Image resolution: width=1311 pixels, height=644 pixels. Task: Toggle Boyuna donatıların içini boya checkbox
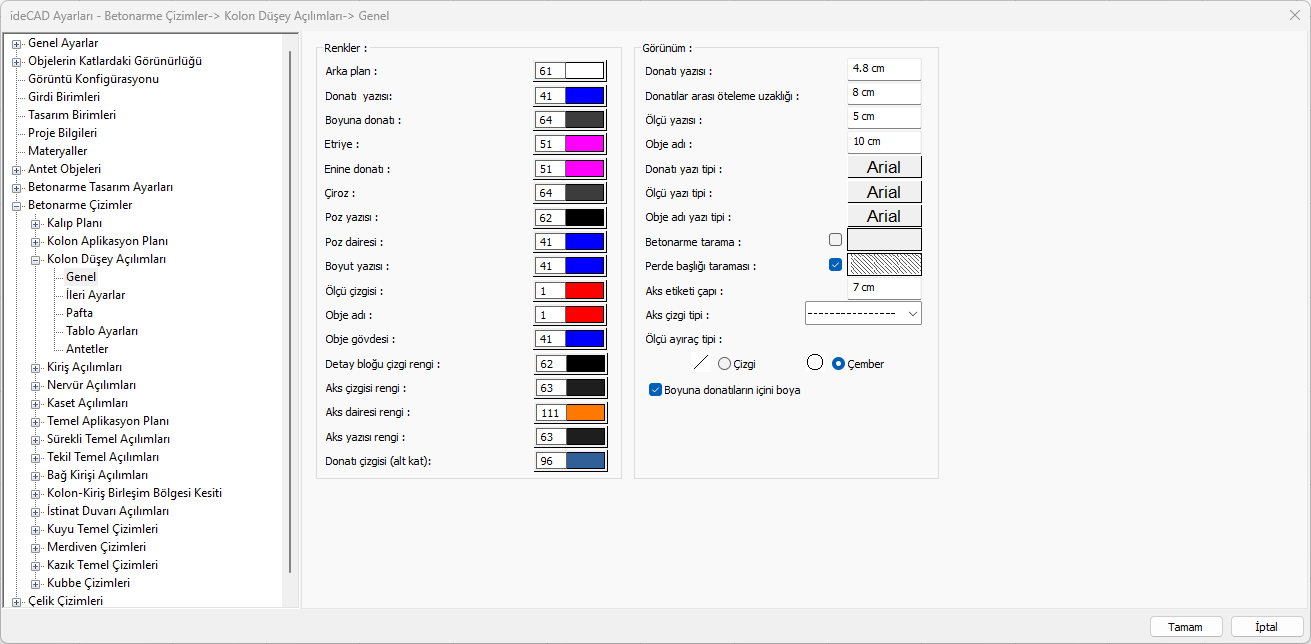coord(656,390)
